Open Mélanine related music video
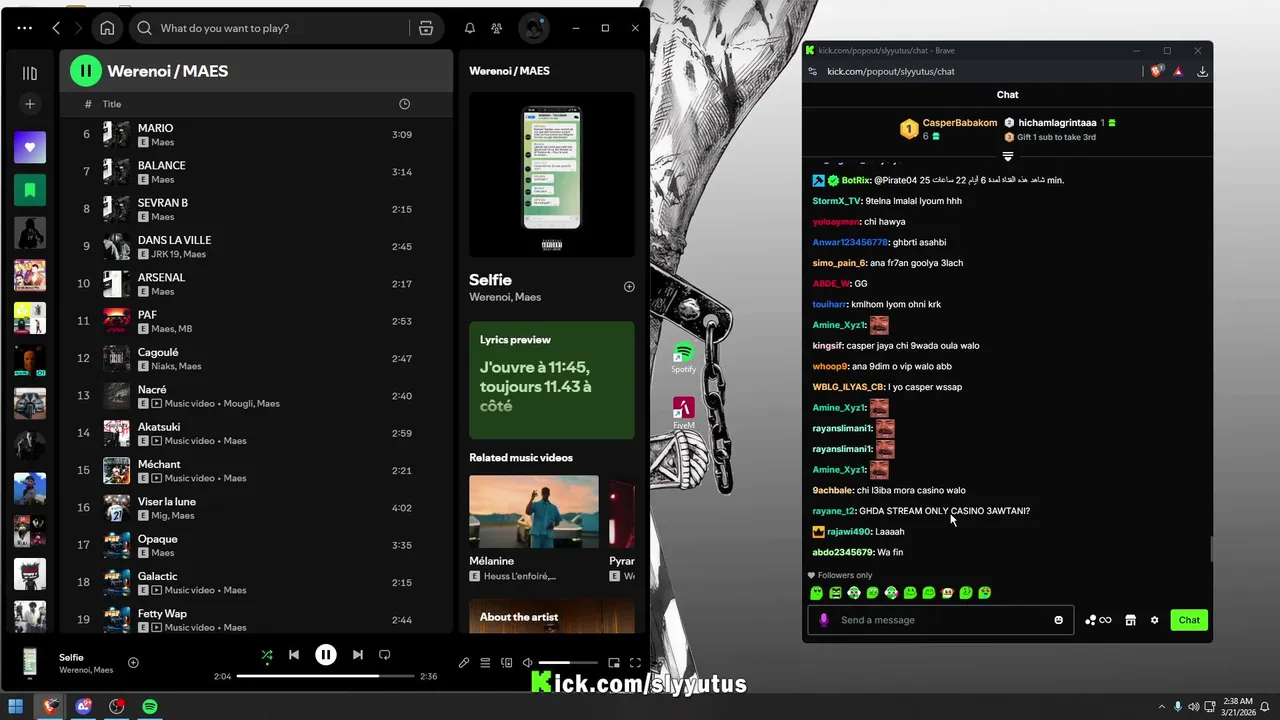The image size is (1280, 720). click(x=534, y=528)
